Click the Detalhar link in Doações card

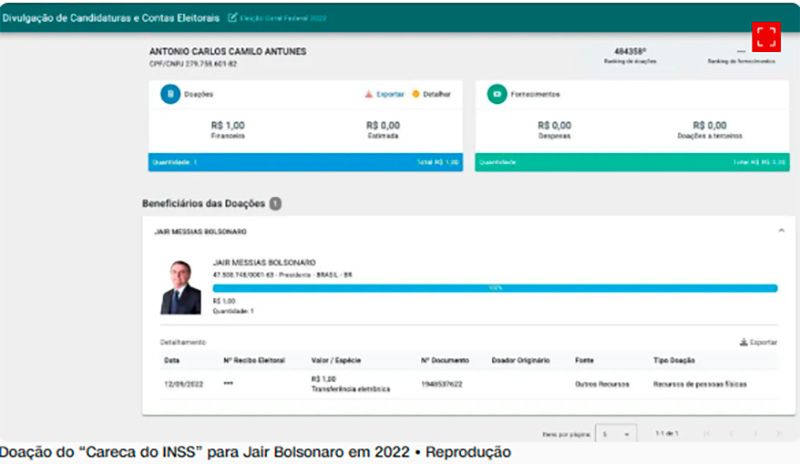[438, 94]
